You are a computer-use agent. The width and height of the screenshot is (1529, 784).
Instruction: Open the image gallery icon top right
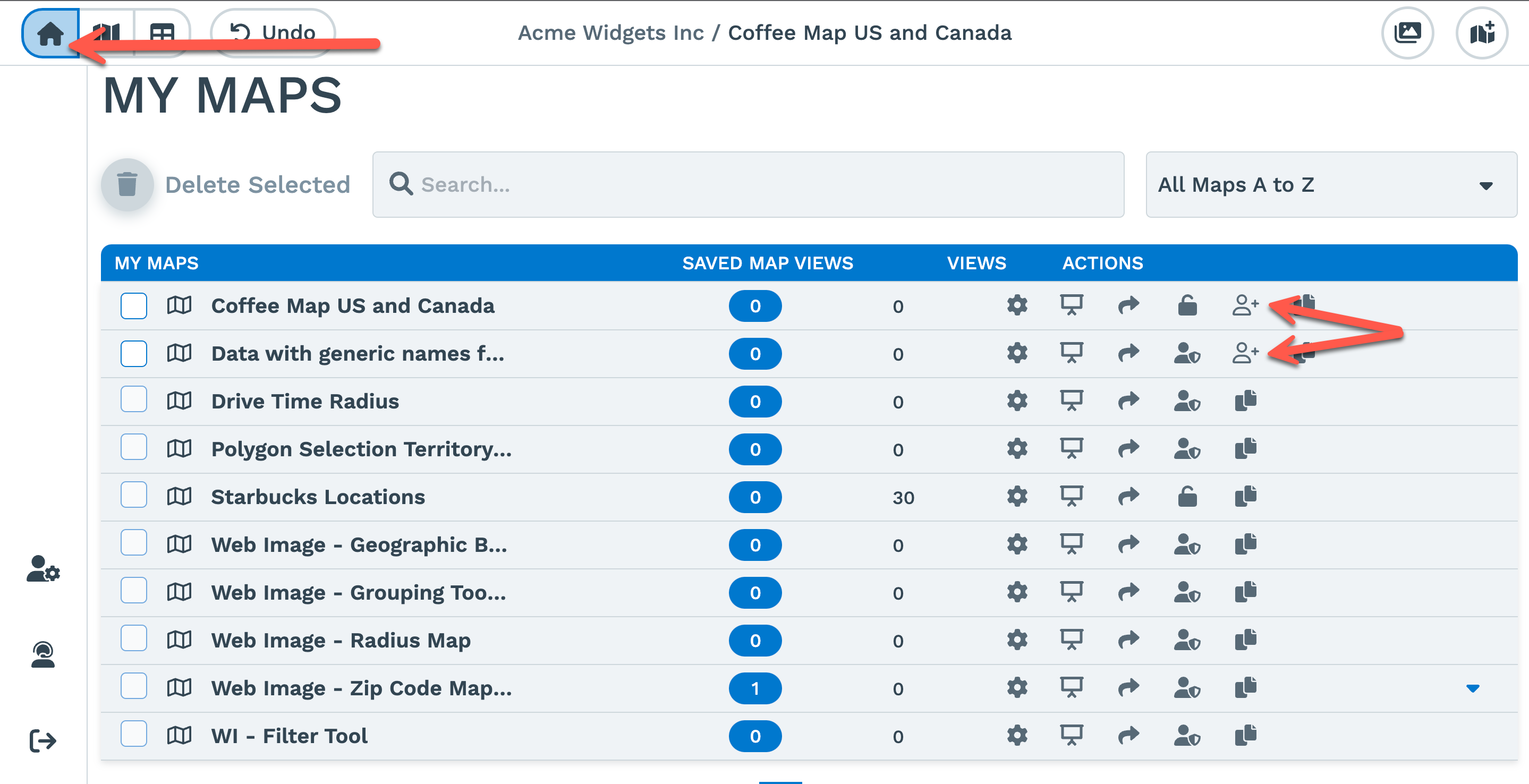[x=1407, y=33]
